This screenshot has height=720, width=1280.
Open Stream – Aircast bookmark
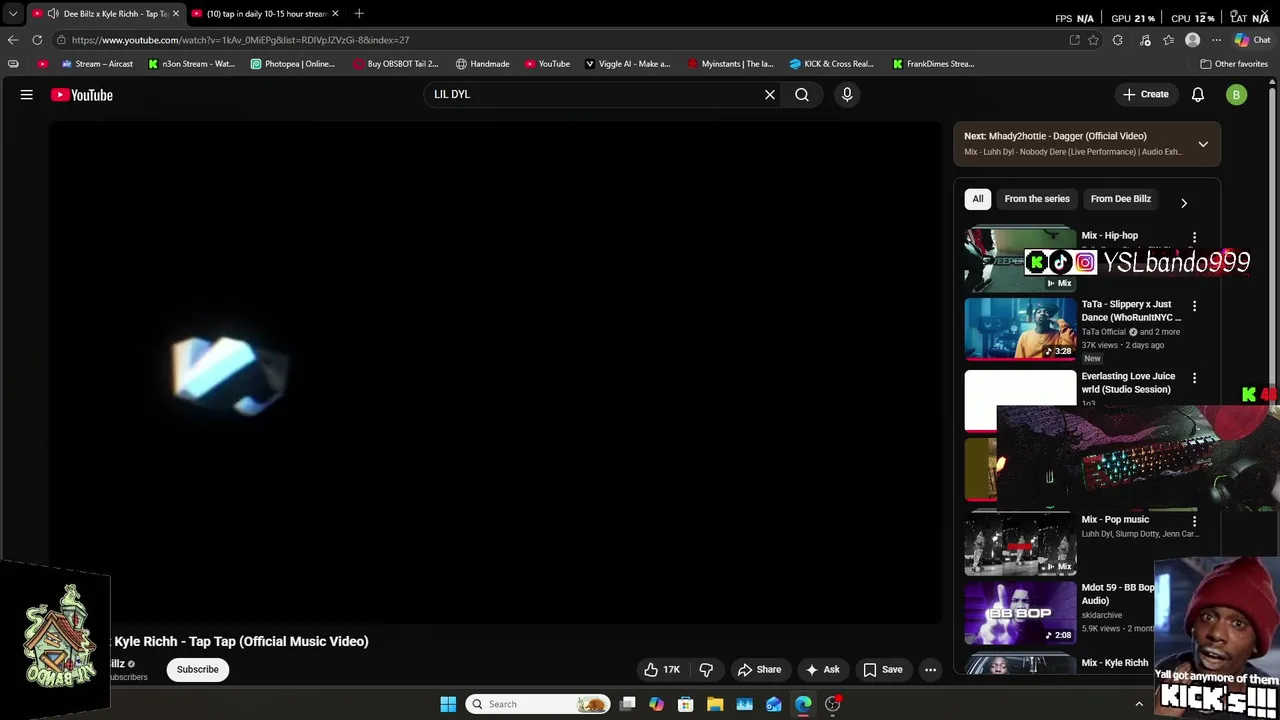[97, 64]
